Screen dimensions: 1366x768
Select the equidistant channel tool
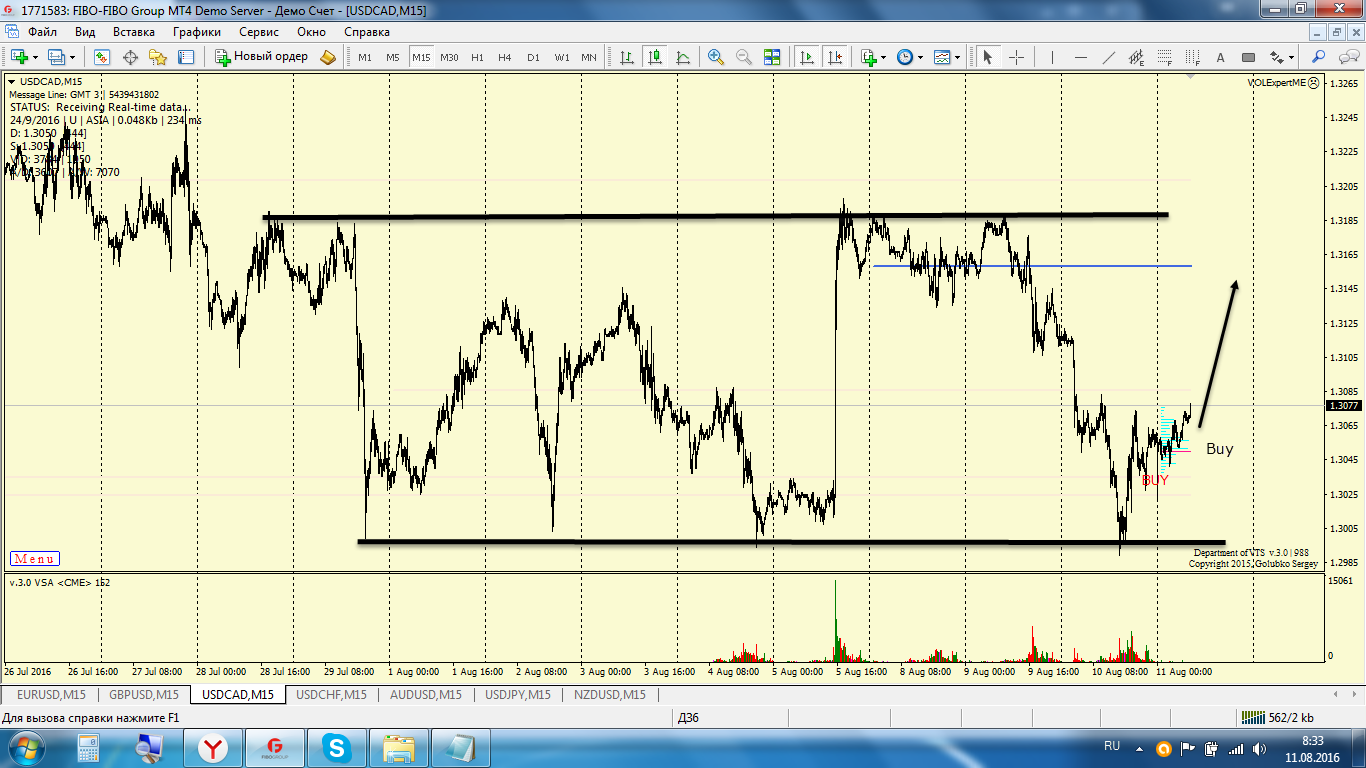coord(1136,57)
